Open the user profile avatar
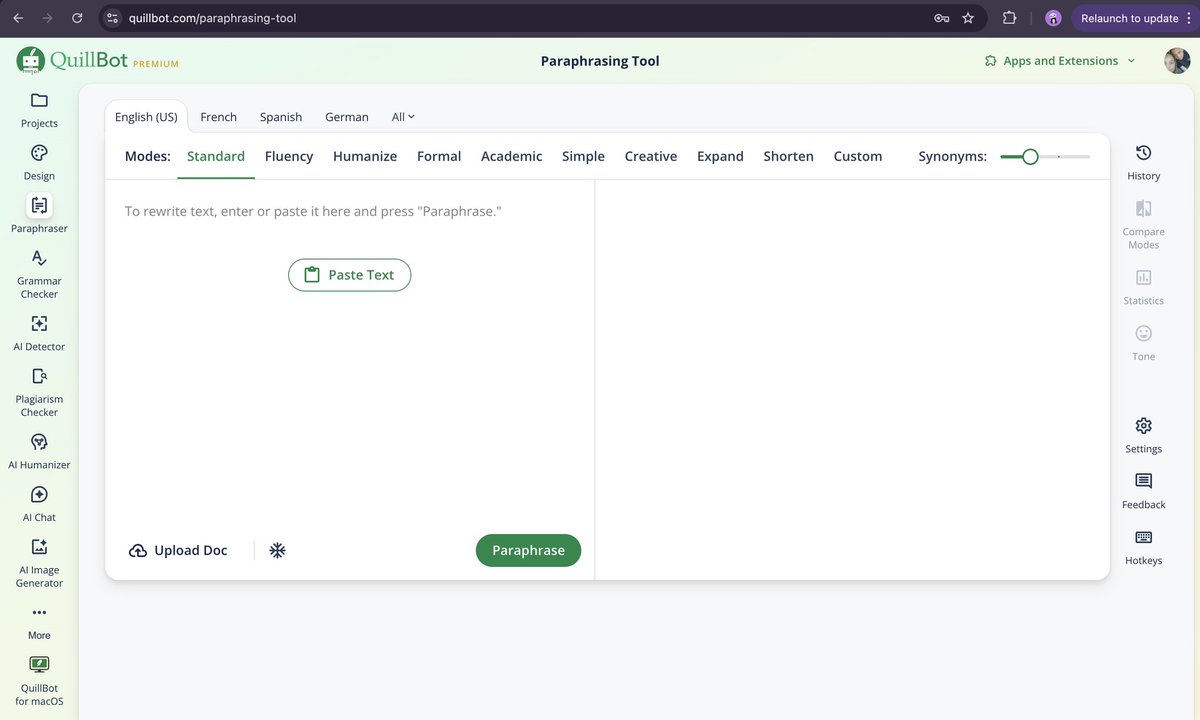 (x=1177, y=61)
